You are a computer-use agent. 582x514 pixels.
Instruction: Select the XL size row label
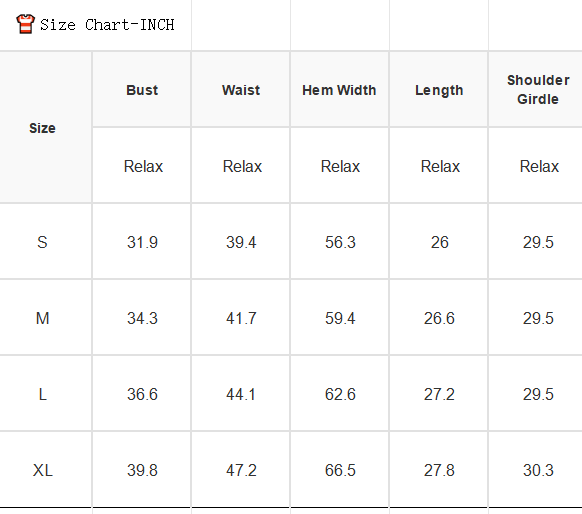(42, 470)
